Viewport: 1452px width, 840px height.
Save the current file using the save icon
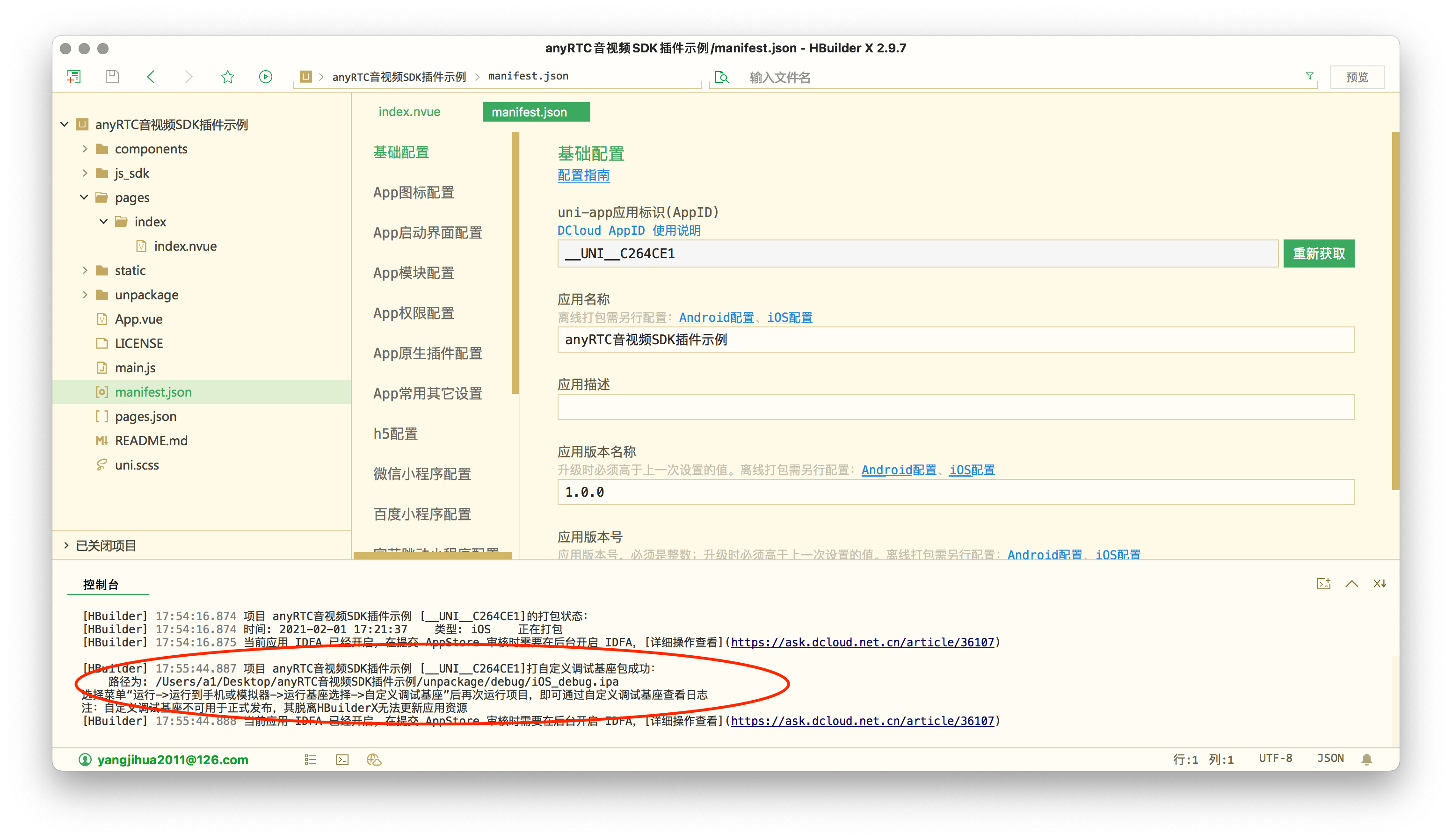[112, 76]
